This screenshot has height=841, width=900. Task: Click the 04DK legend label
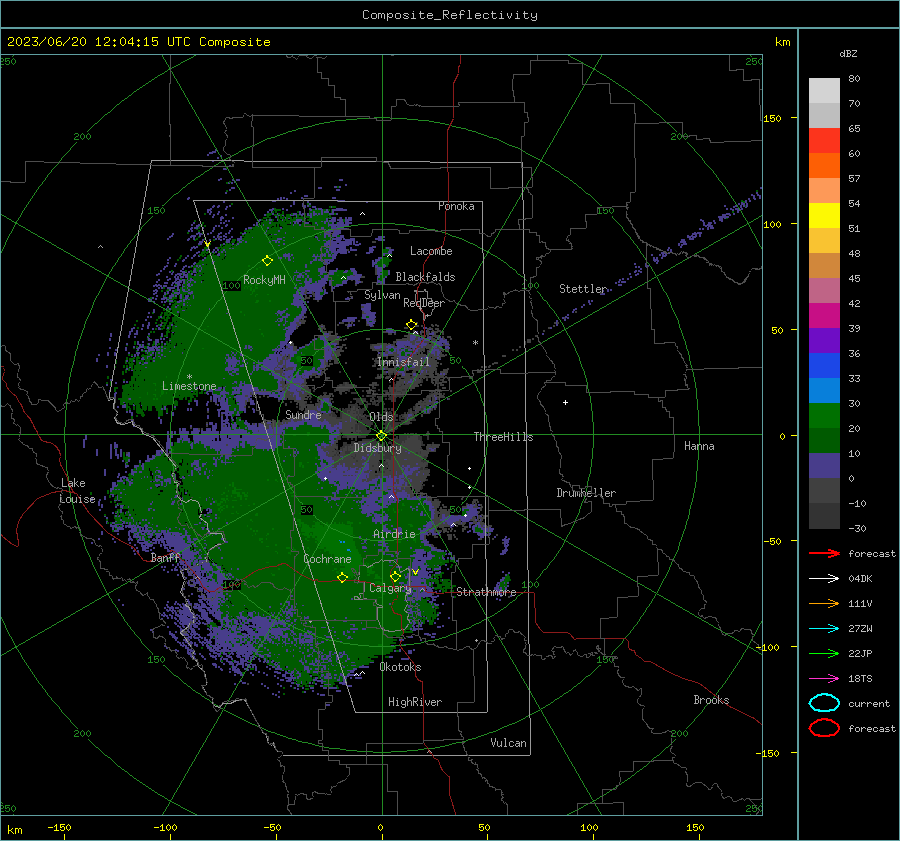pyautogui.click(x=860, y=579)
